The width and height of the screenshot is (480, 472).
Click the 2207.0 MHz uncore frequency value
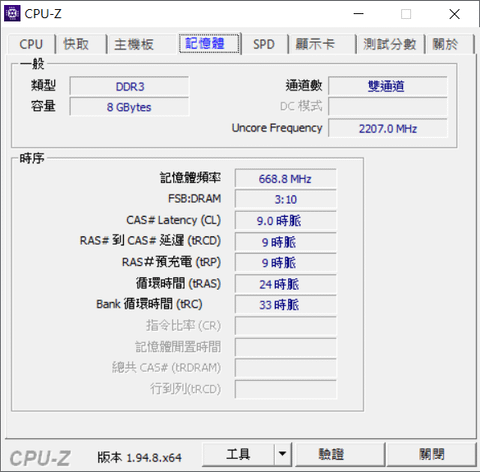pos(387,128)
